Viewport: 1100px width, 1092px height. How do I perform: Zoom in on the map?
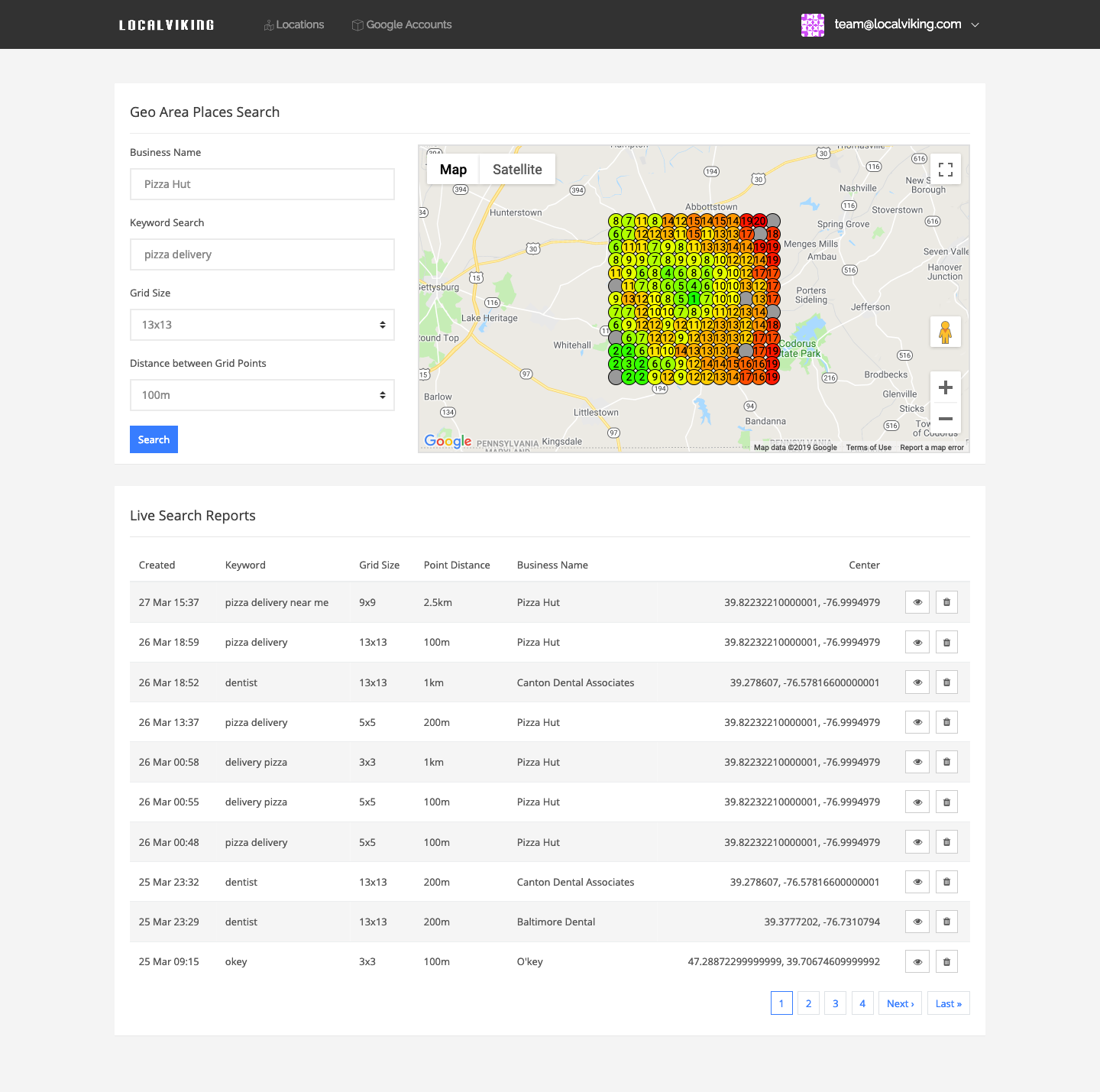tap(946, 387)
